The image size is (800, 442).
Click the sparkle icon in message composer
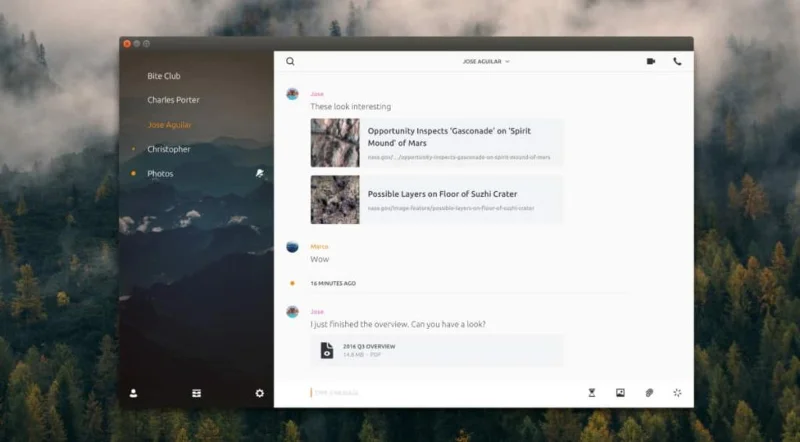(677, 392)
